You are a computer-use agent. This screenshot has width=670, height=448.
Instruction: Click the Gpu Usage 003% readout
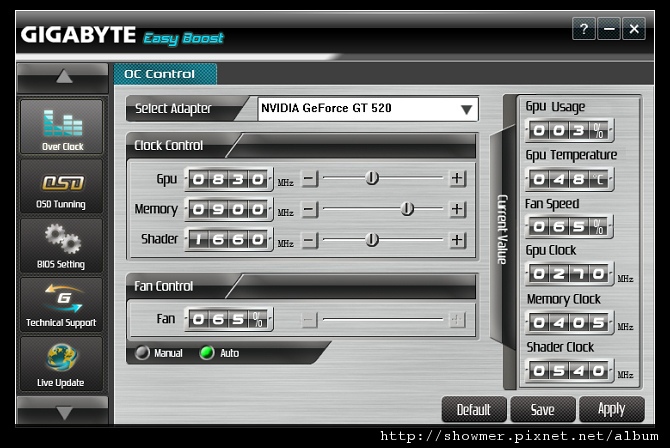(569, 130)
